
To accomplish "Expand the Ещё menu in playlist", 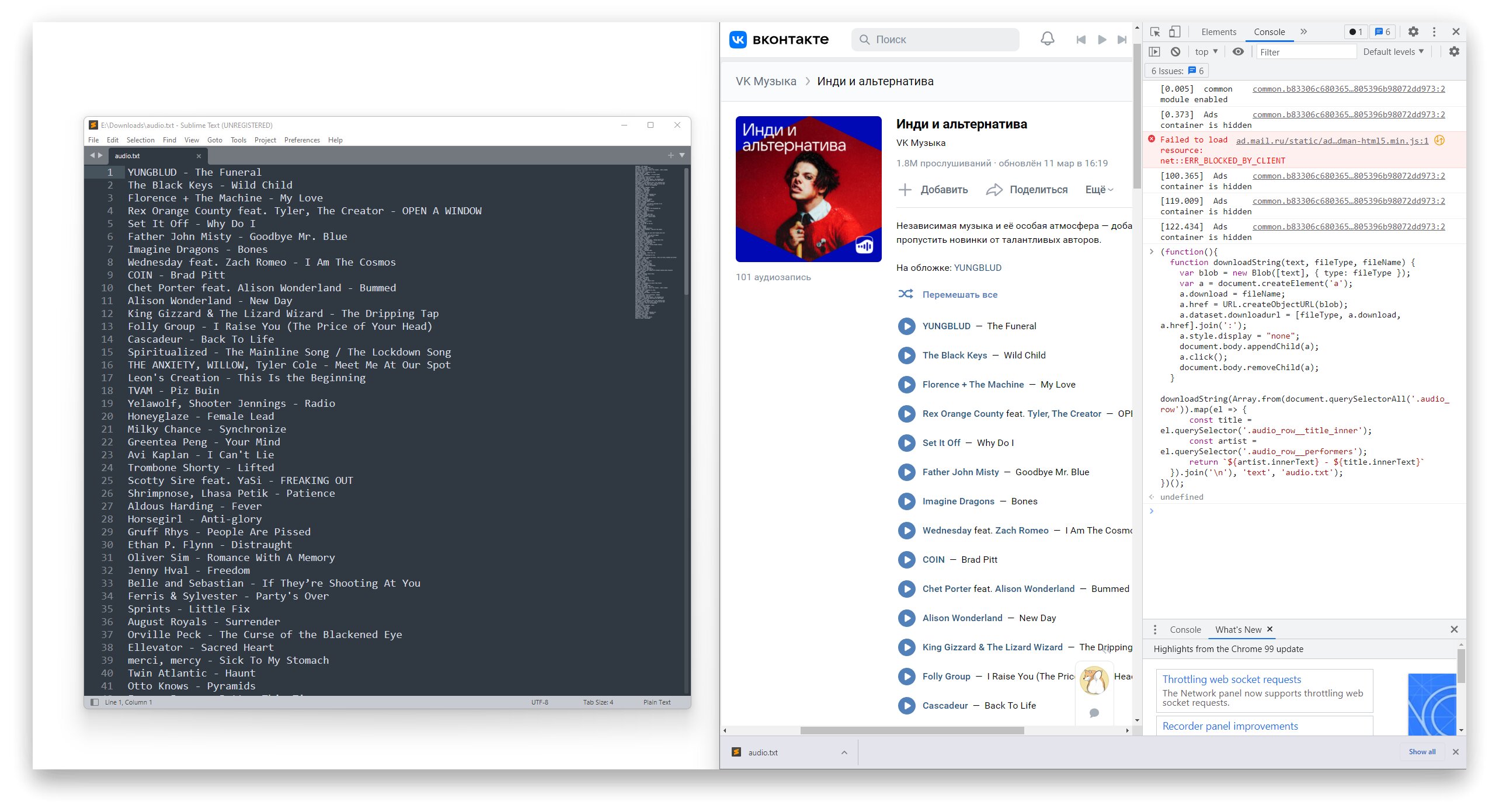I will tap(1100, 189).
